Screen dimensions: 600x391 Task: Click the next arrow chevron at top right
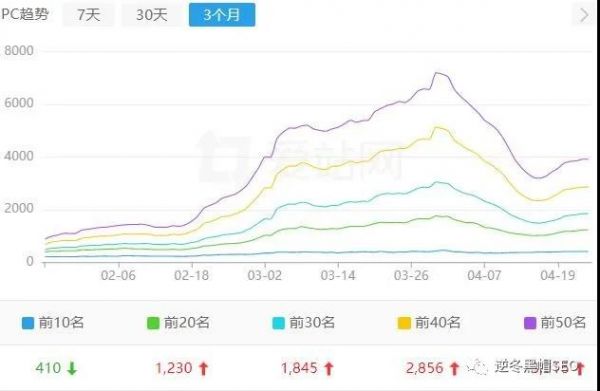[x=584, y=15]
